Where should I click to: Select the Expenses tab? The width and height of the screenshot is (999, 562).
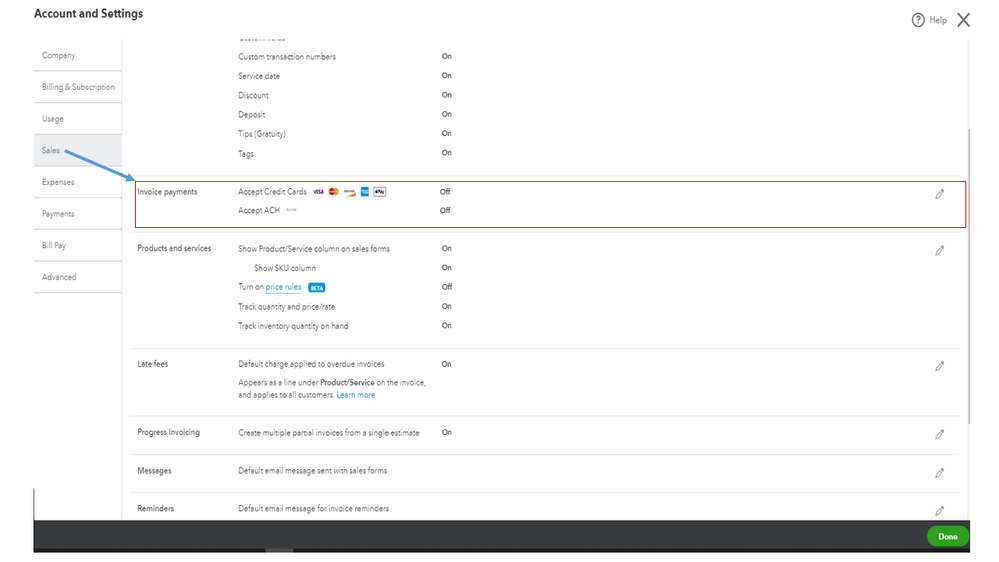pos(58,182)
